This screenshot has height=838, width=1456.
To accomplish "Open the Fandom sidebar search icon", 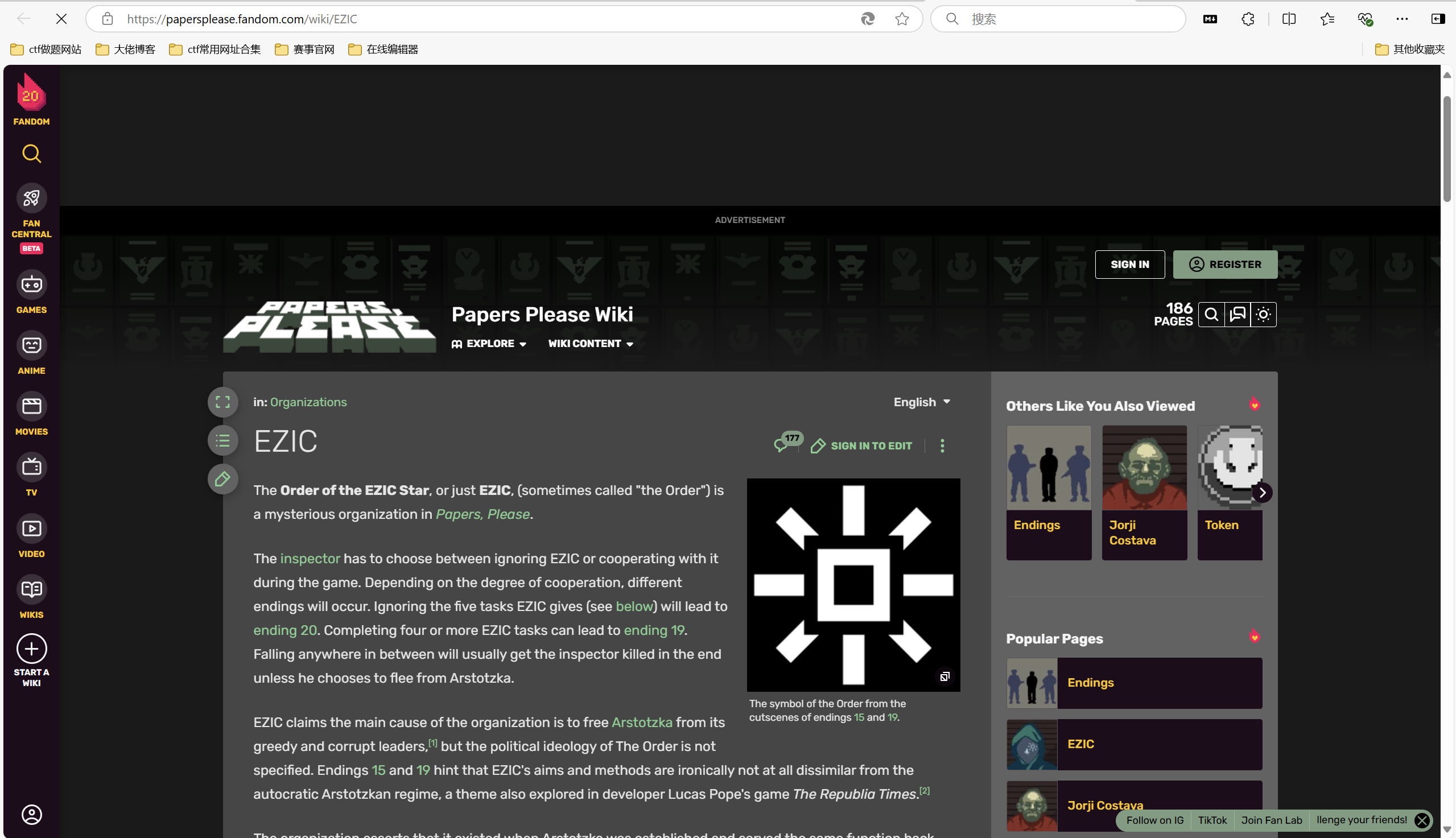I will [31, 154].
